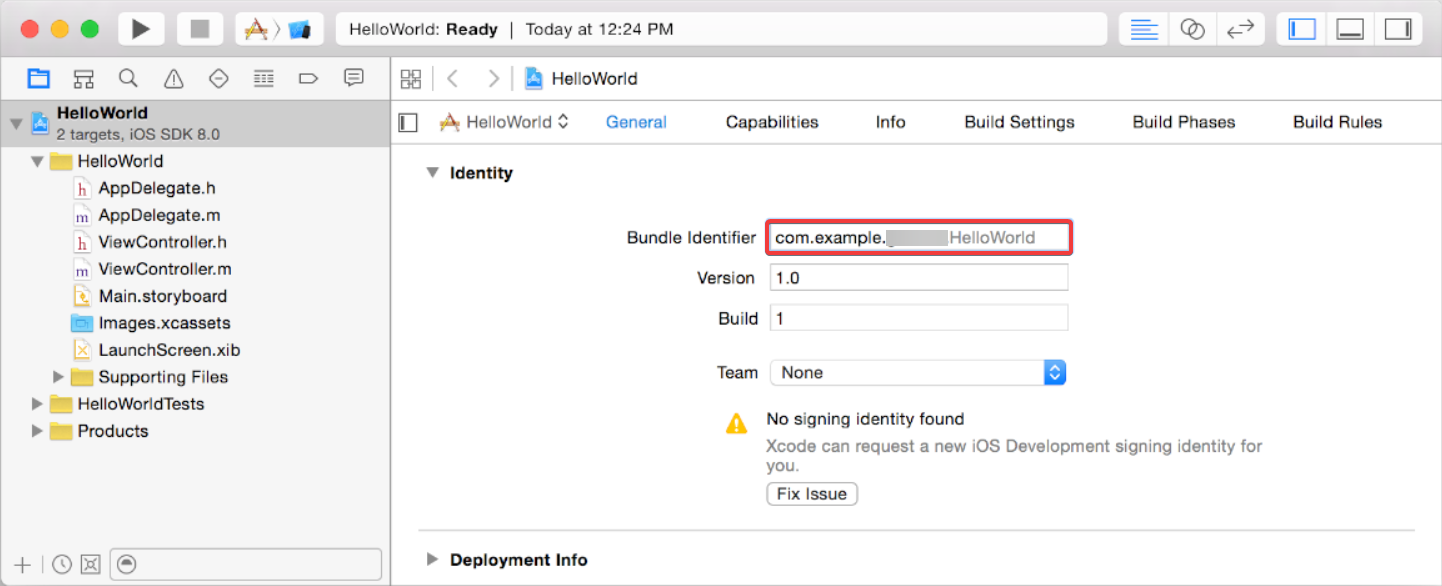
Task: Open the related items grid menu
Action: point(411,79)
